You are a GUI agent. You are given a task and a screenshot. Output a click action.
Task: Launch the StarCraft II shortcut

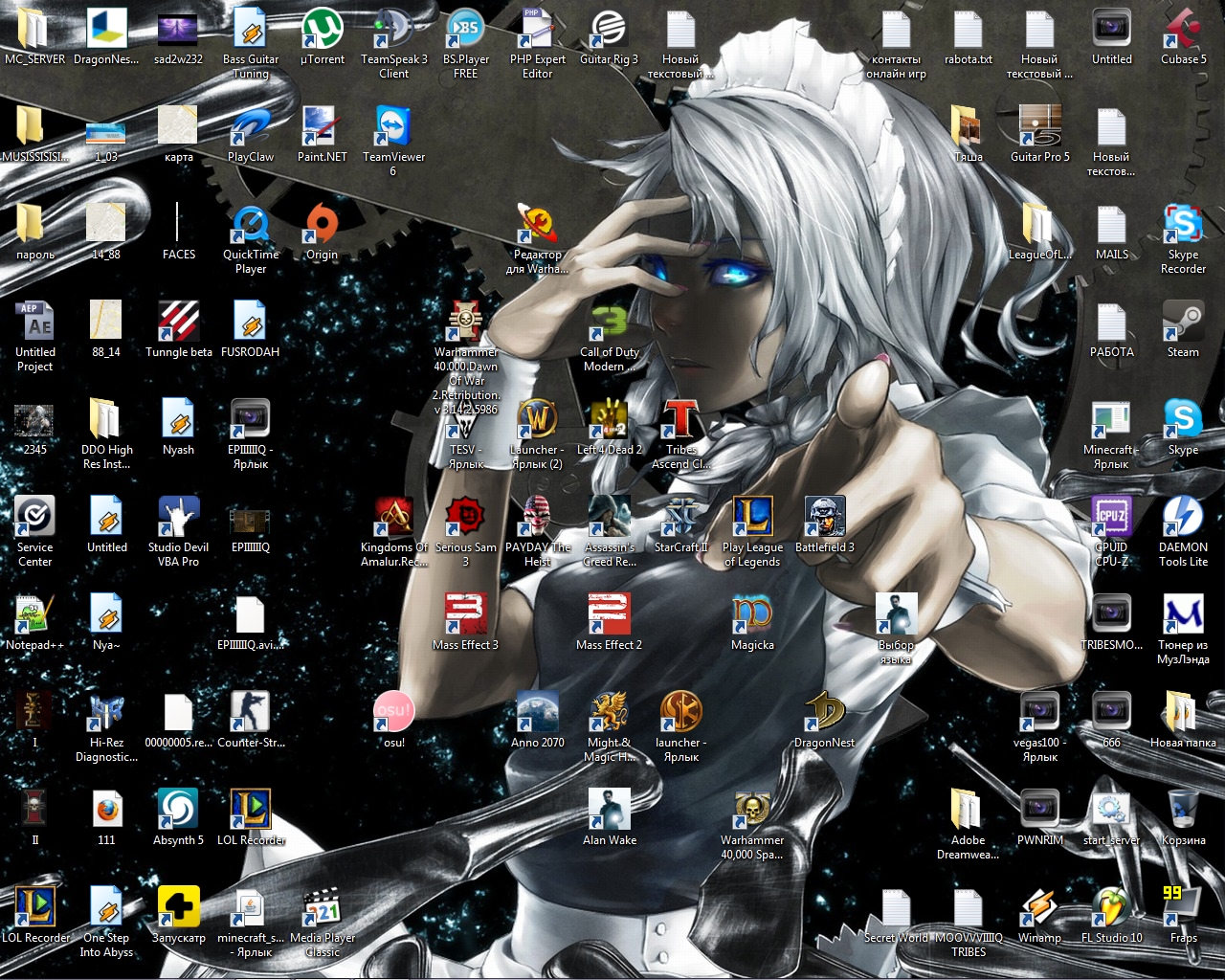click(681, 517)
